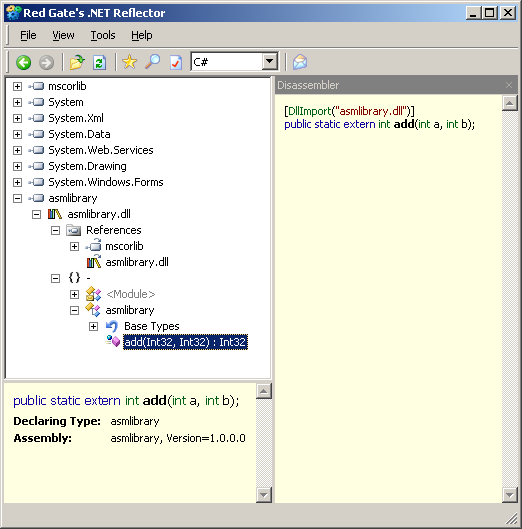Click the referenced asmlibrary.dll books icon
The image size is (522, 529).
coord(93,262)
